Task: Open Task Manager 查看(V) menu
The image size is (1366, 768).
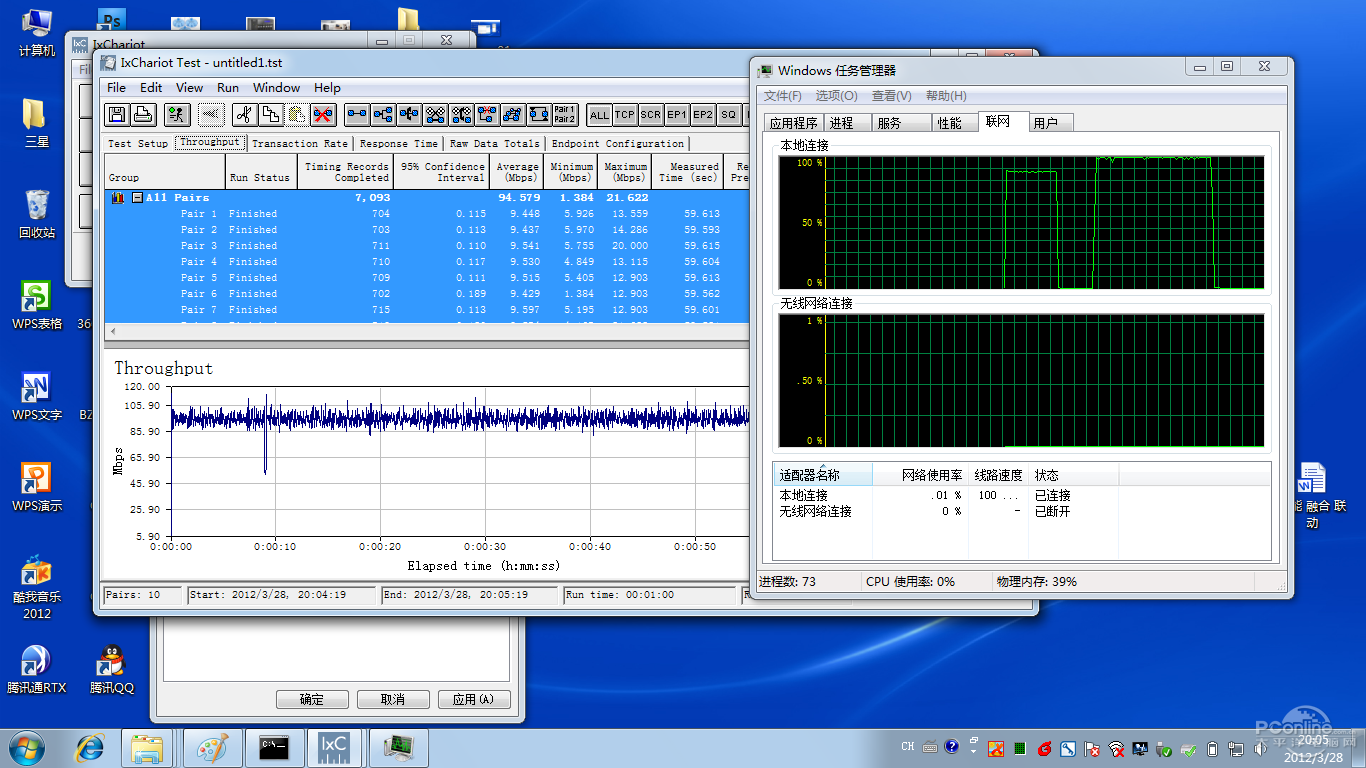Action: pyautogui.click(x=892, y=96)
